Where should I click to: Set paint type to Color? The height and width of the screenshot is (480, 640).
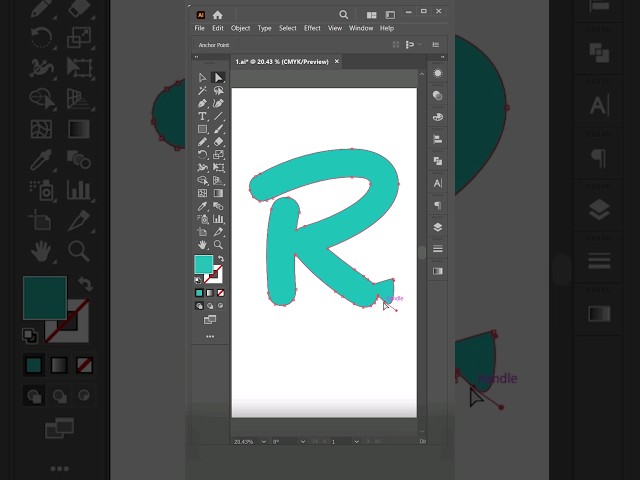pyautogui.click(x=199, y=293)
